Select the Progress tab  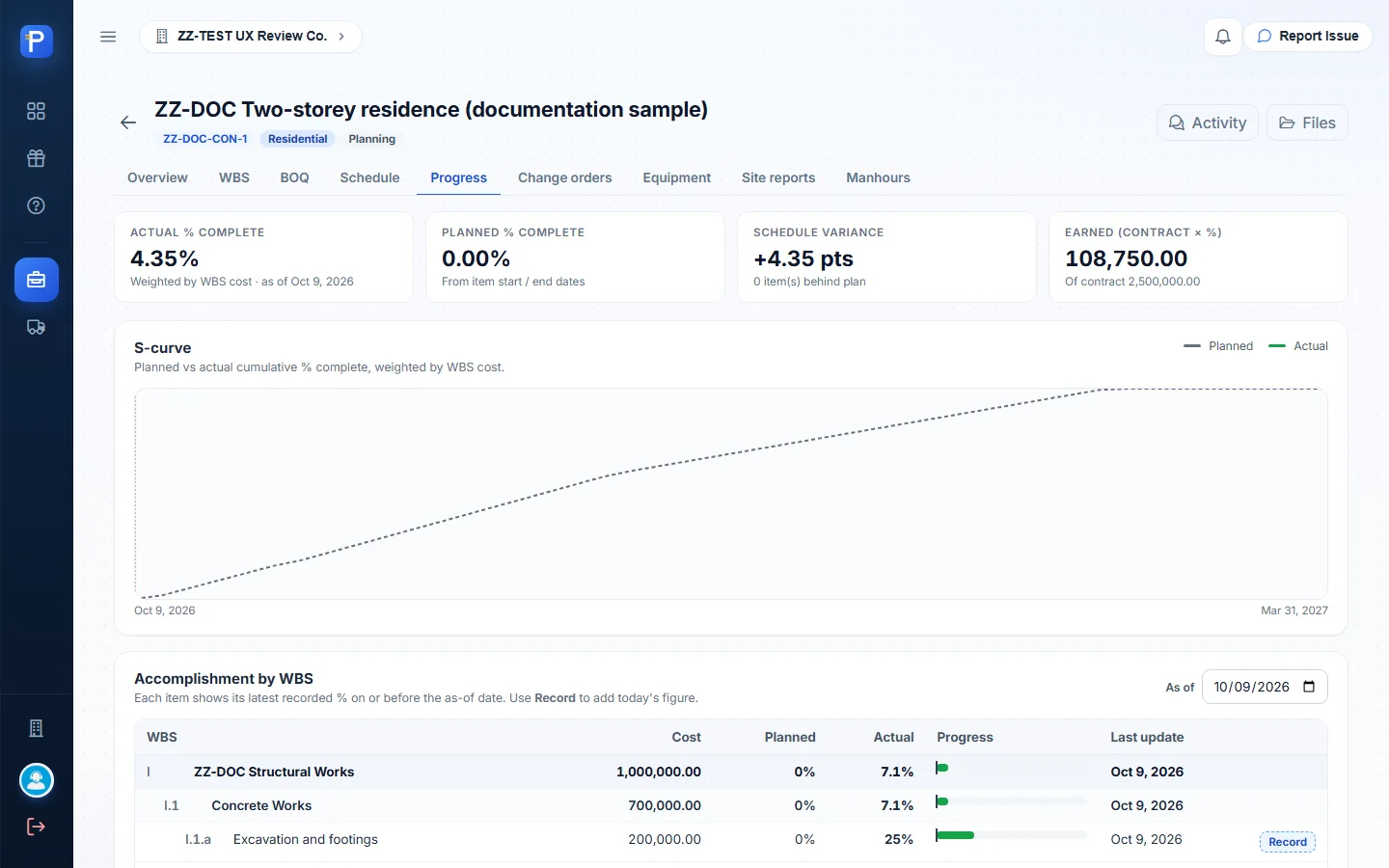459,177
